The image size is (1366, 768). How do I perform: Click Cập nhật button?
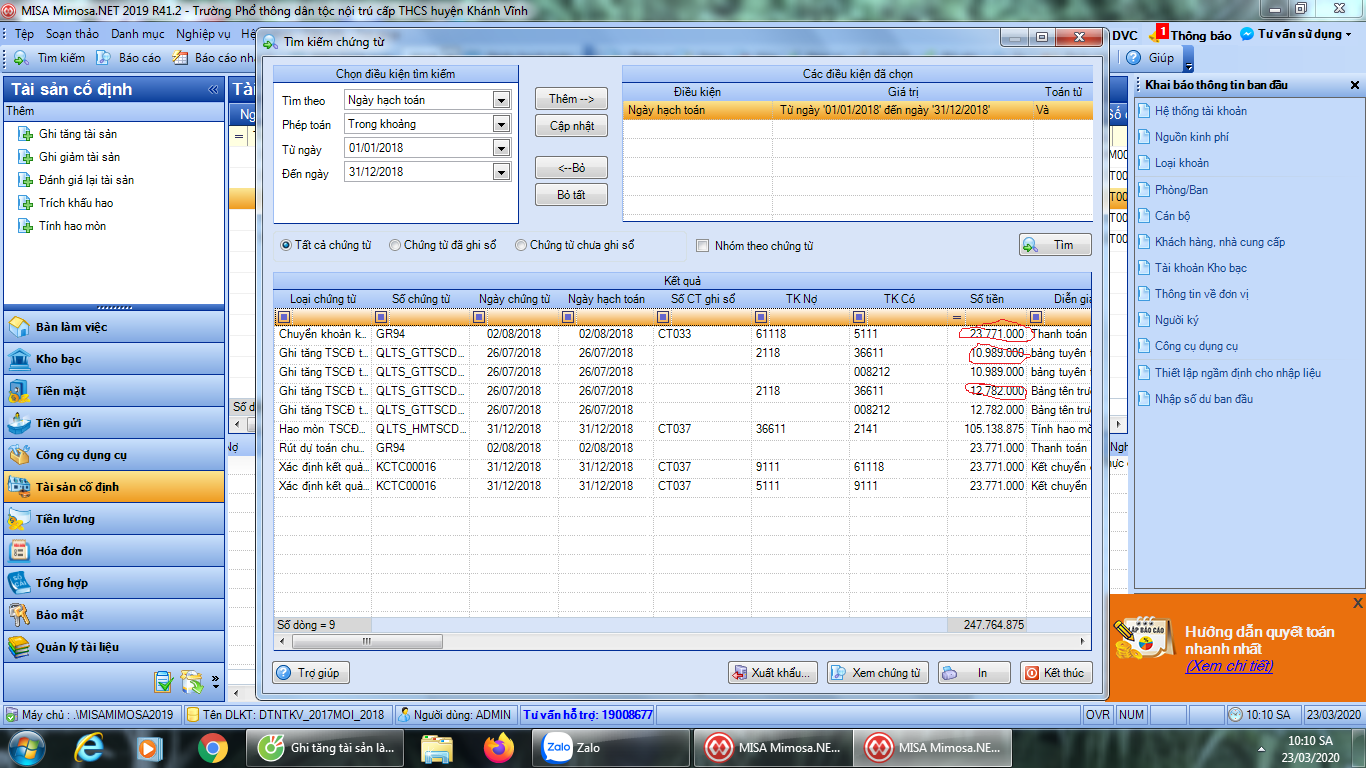tap(571, 126)
